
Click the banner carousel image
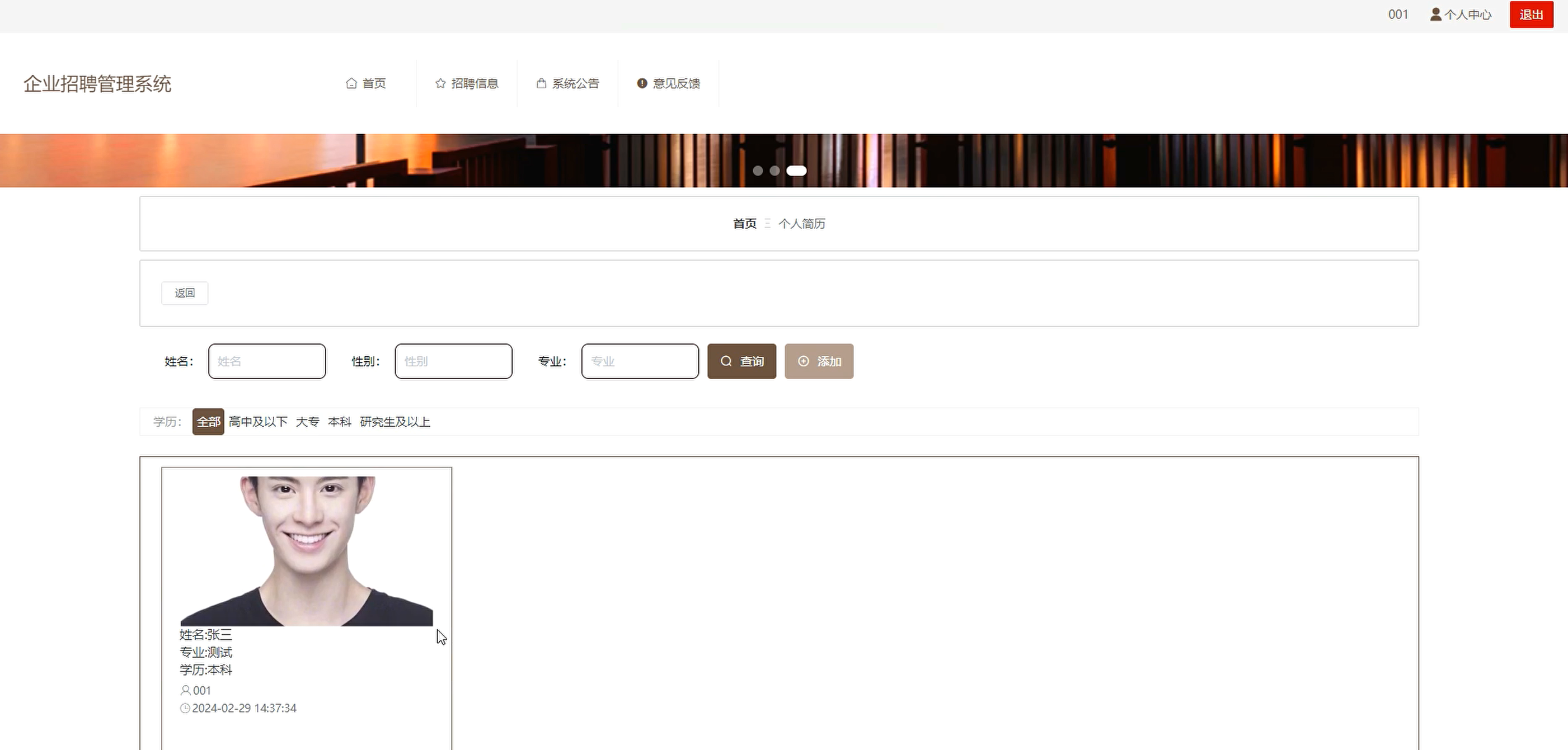[784, 161]
